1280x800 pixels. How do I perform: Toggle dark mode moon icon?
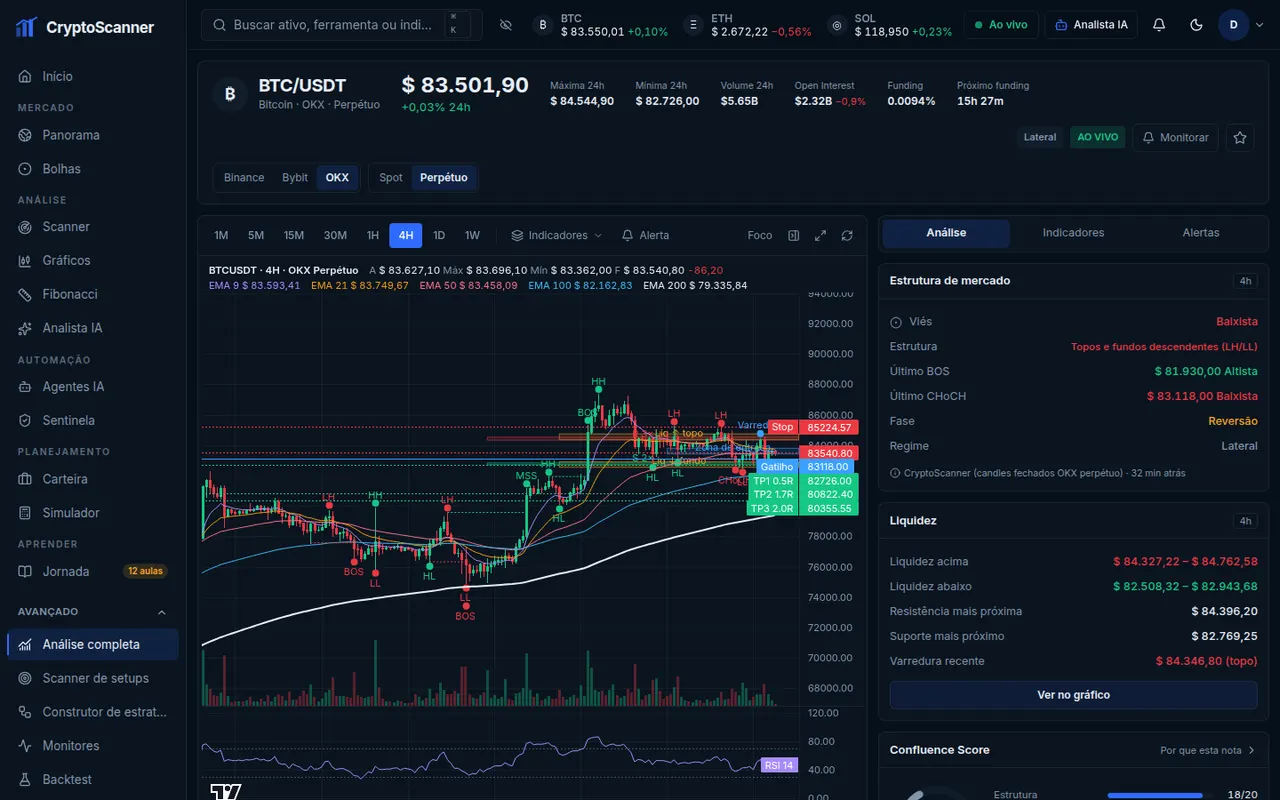[1196, 25]
